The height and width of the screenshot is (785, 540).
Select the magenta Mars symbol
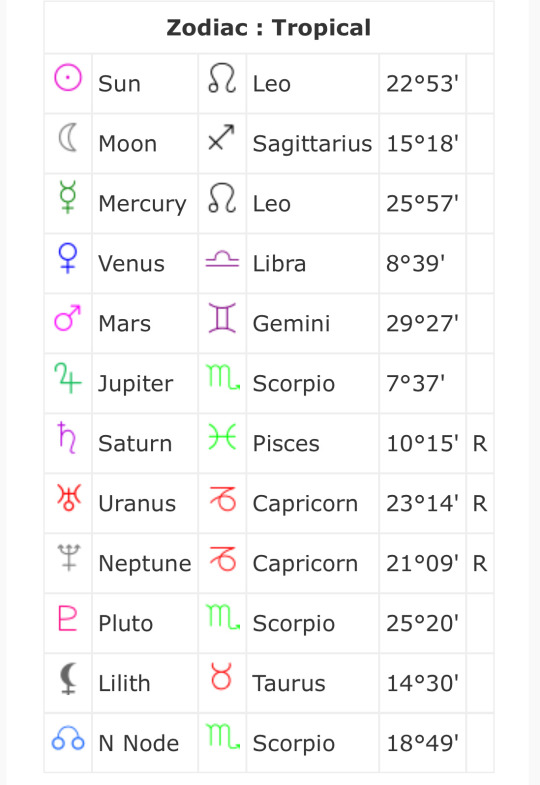click(68, 318)
